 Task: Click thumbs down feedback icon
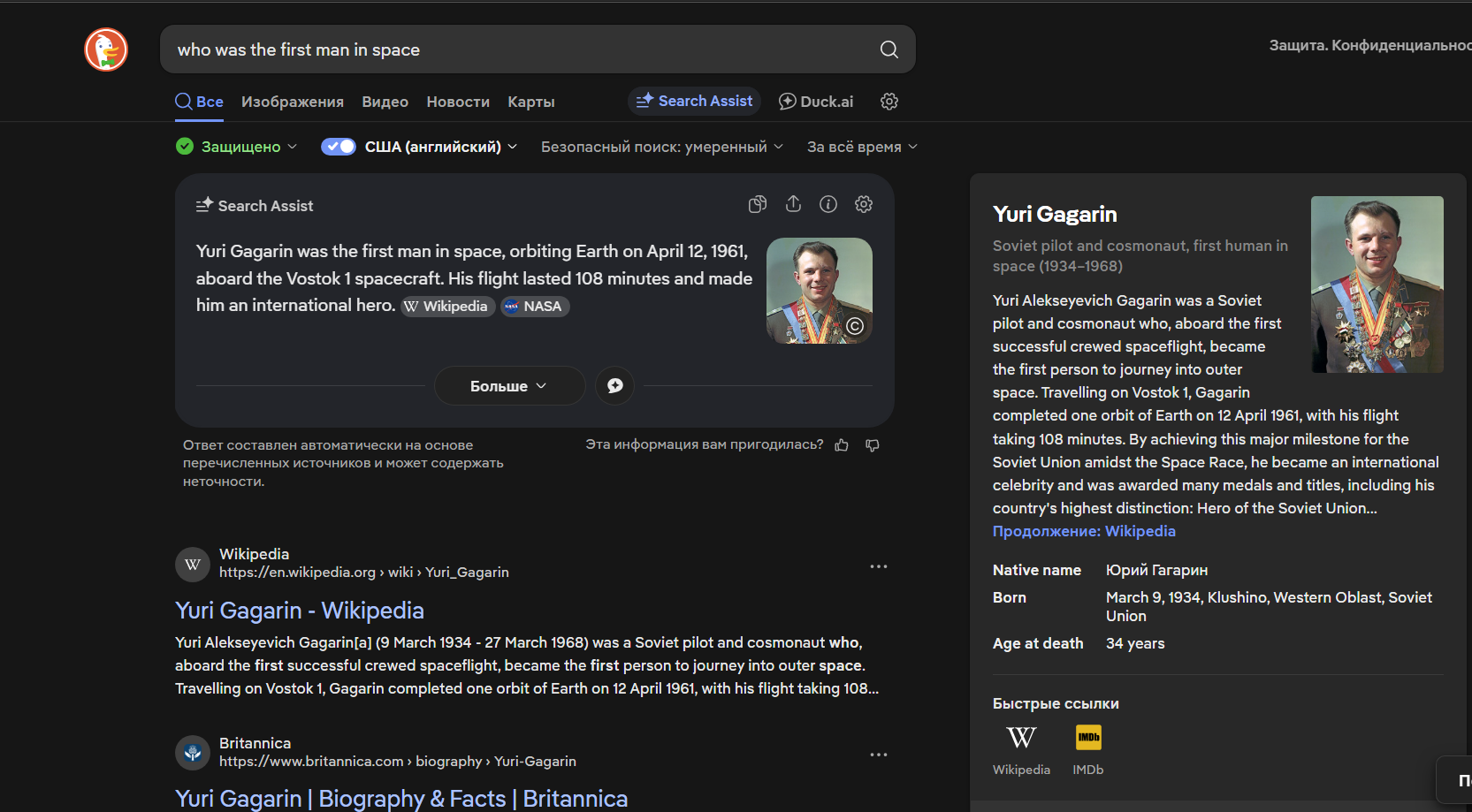873,445
